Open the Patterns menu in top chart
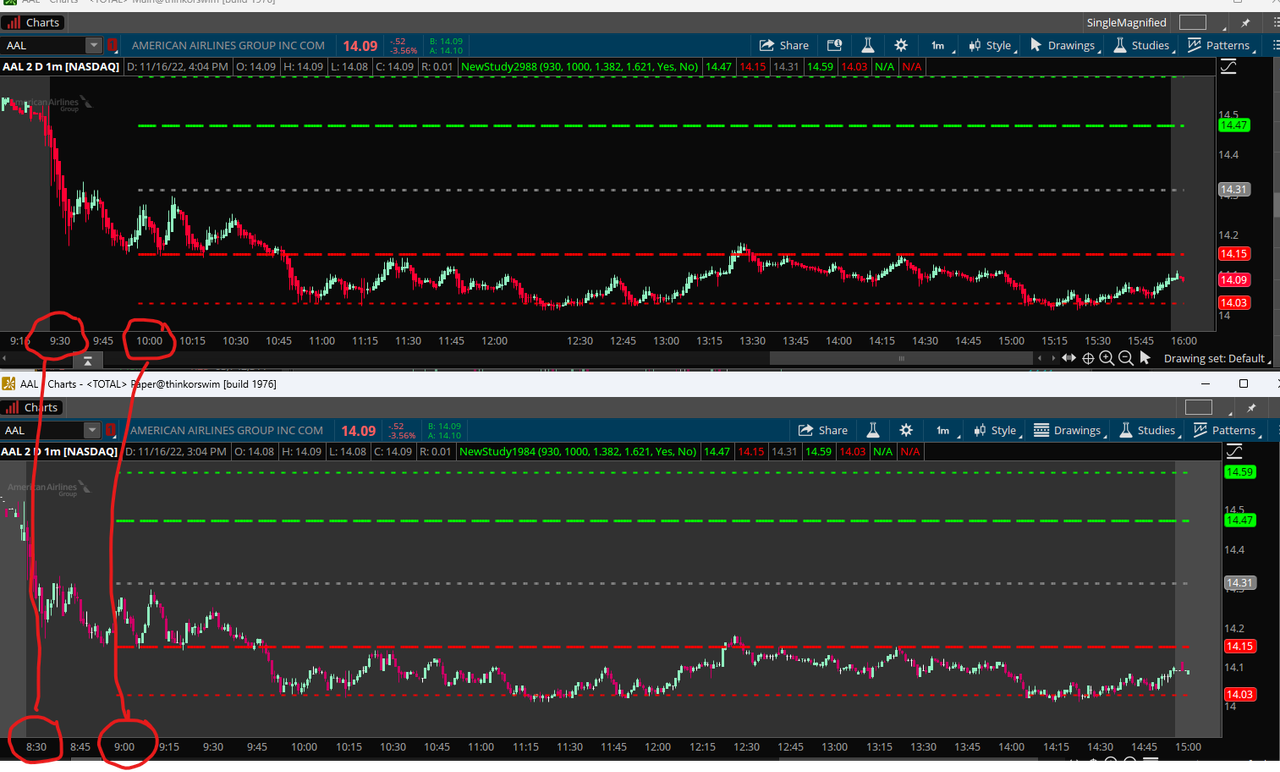 pyautogui.click(x=1219, y=45)
